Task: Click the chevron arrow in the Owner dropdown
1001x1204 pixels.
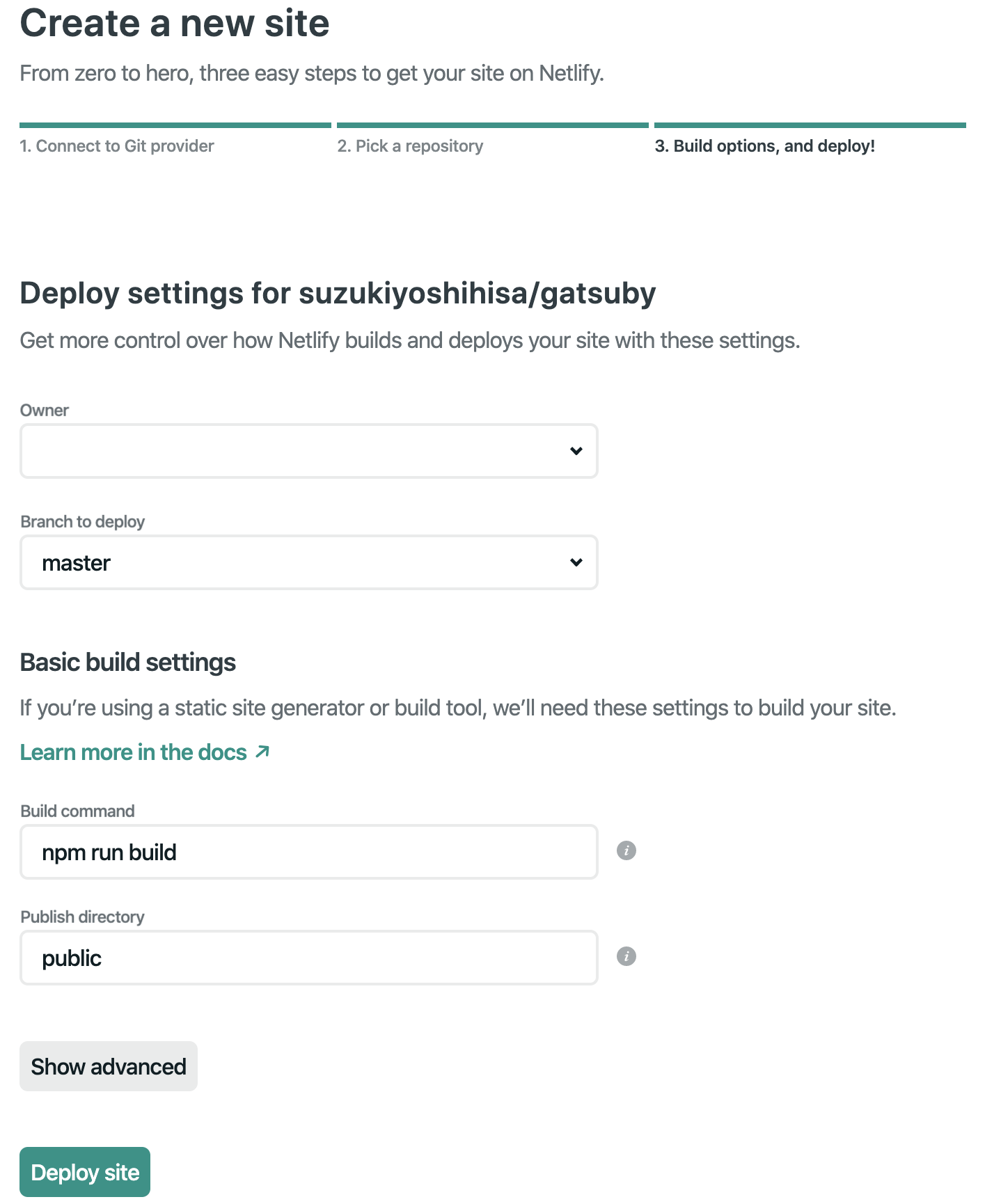Action: [576, 451]
